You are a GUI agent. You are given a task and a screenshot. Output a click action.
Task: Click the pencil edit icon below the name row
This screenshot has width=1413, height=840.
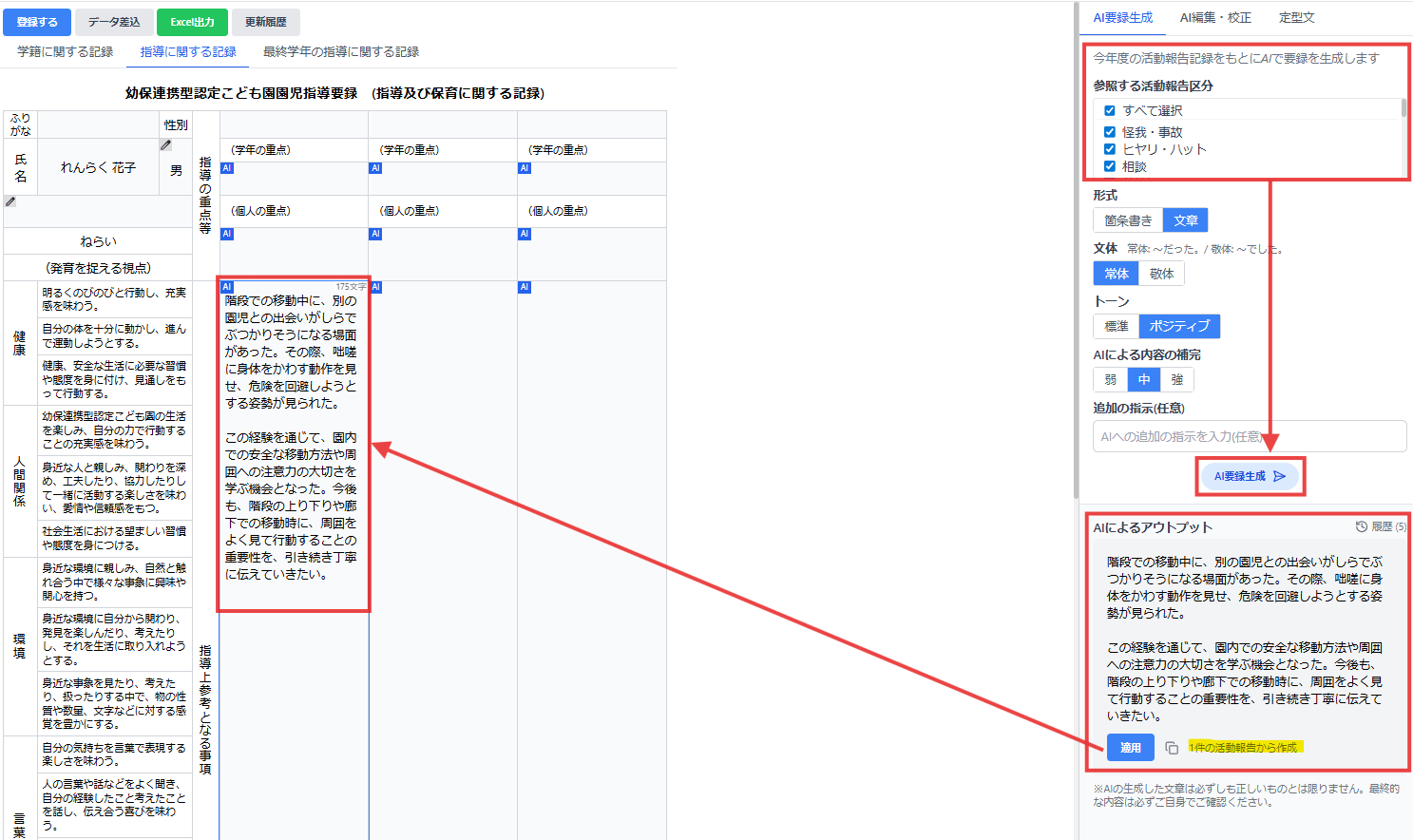point(9,200)
